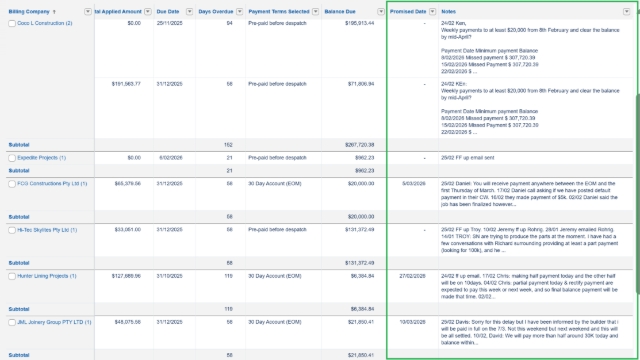Screen dimensions: 640x360
Task: Select the Hunter Lining row balance $6,384.84
Action: pyautogui.click(x=362, y=276)
